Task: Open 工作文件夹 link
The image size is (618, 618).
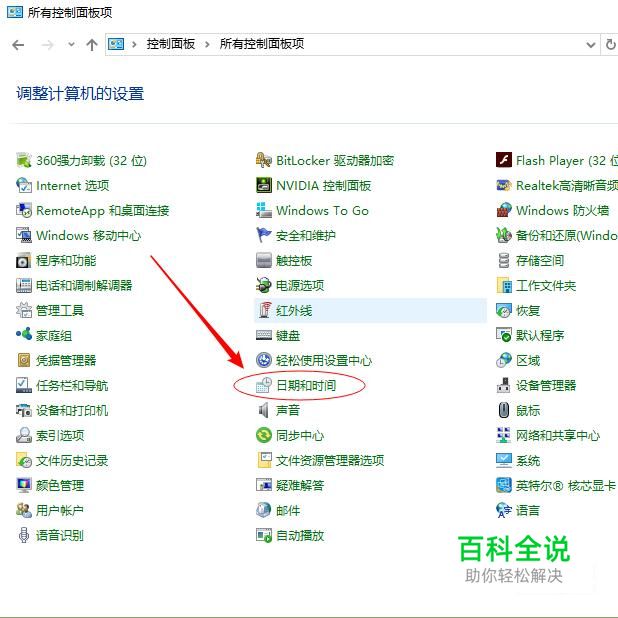Action: click(x=546, y=285)
